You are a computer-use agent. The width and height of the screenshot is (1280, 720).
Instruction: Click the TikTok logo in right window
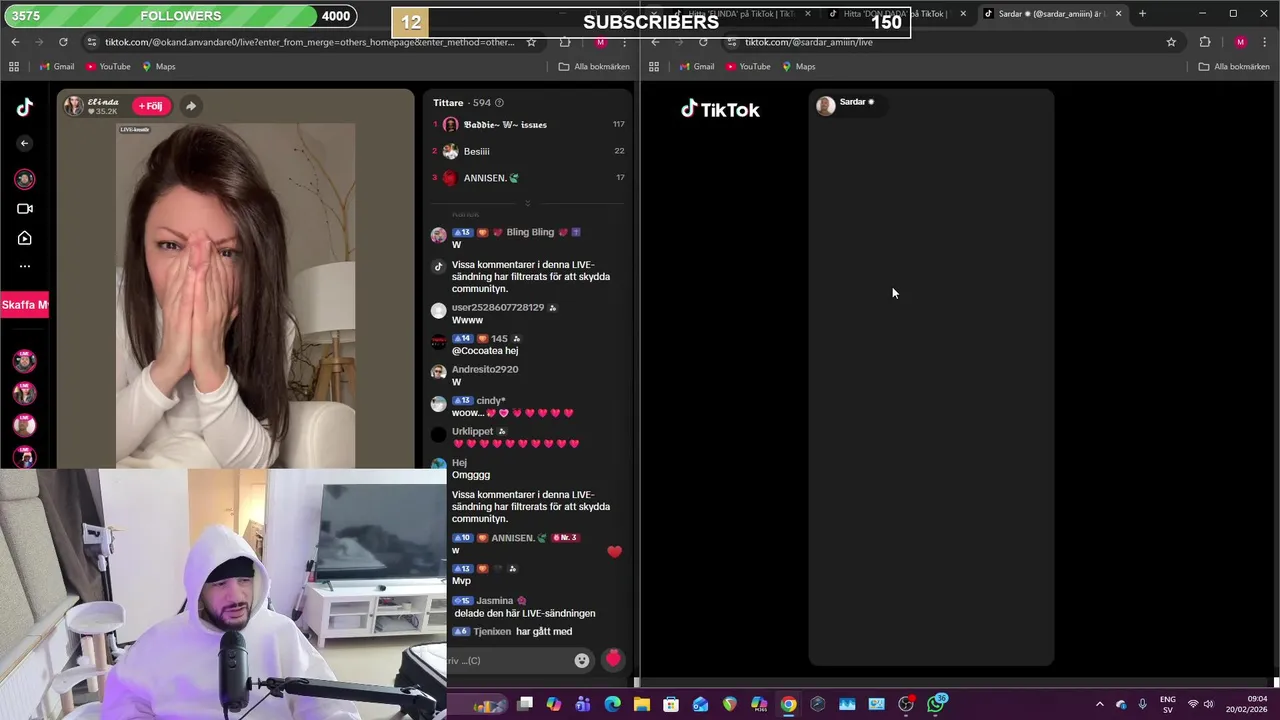tap(720, 110)
